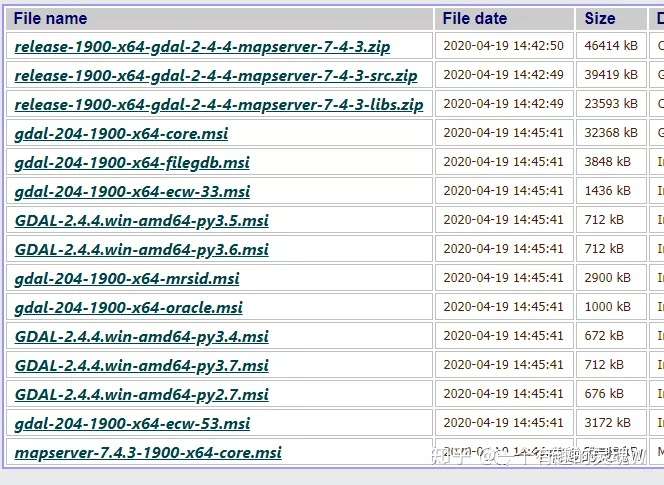The width and height of the screenshot is (664, 485).
Task: Select the date in the mrsid.msi row
Action: [x=504, y=278]
